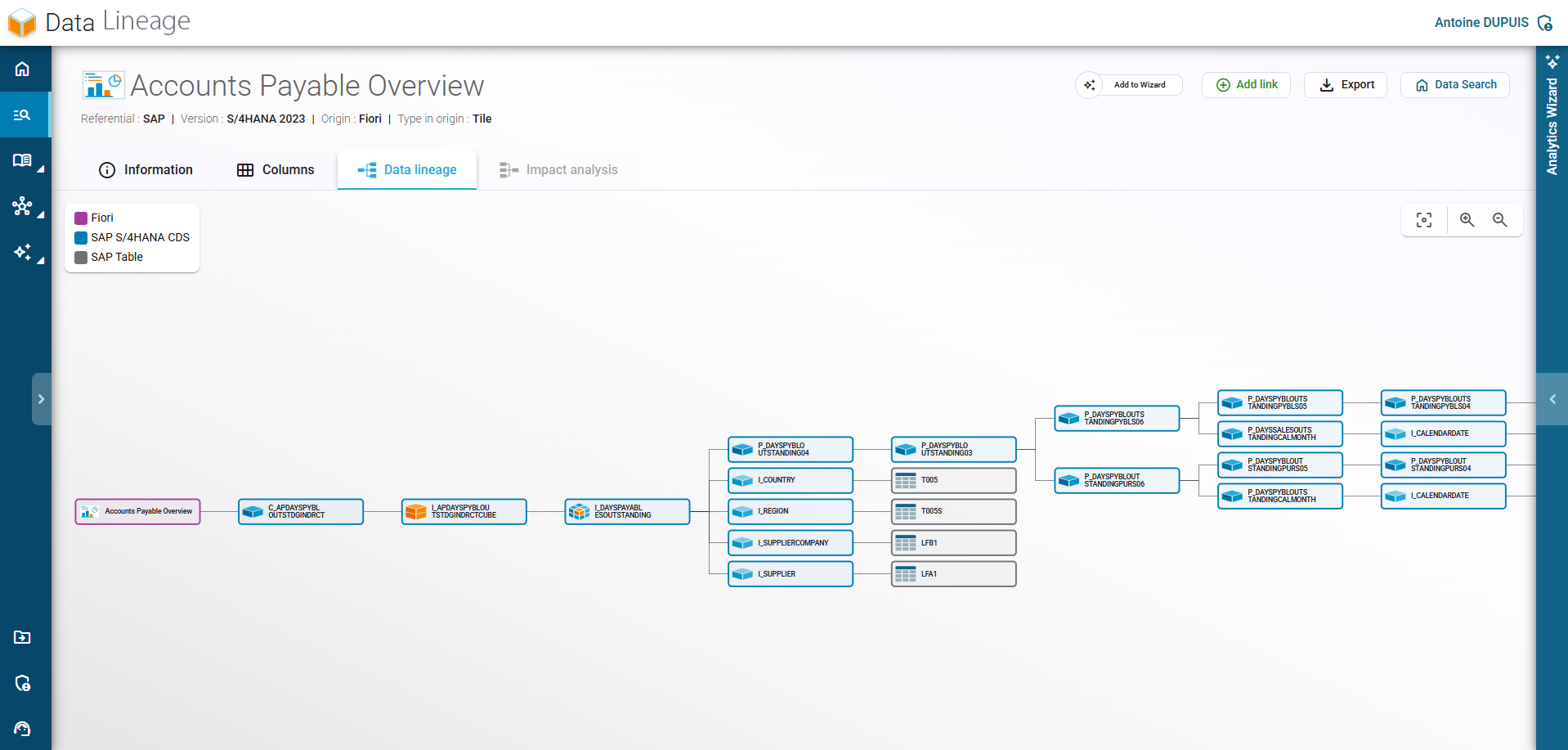Select the I_SUPPLIER node in the lineage graph

pyautogui.click(x=790, y=573)
